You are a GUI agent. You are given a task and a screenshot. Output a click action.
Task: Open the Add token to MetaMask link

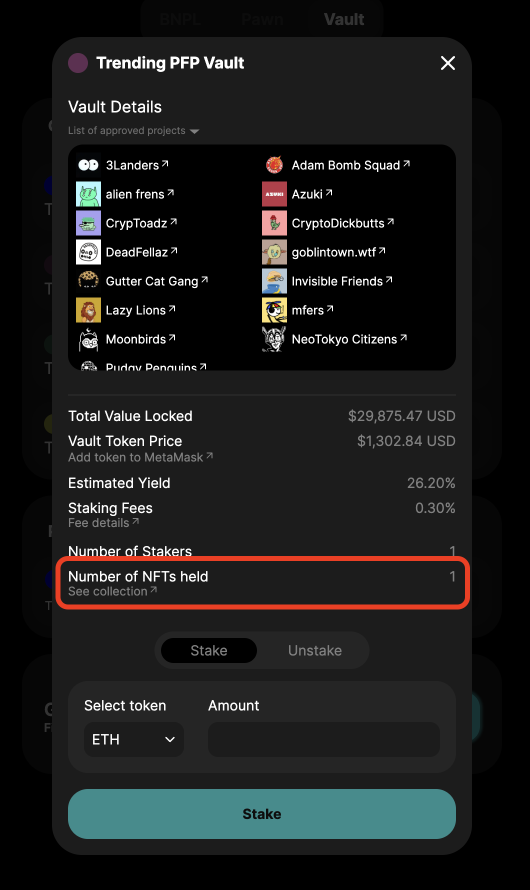click(140, 457)
